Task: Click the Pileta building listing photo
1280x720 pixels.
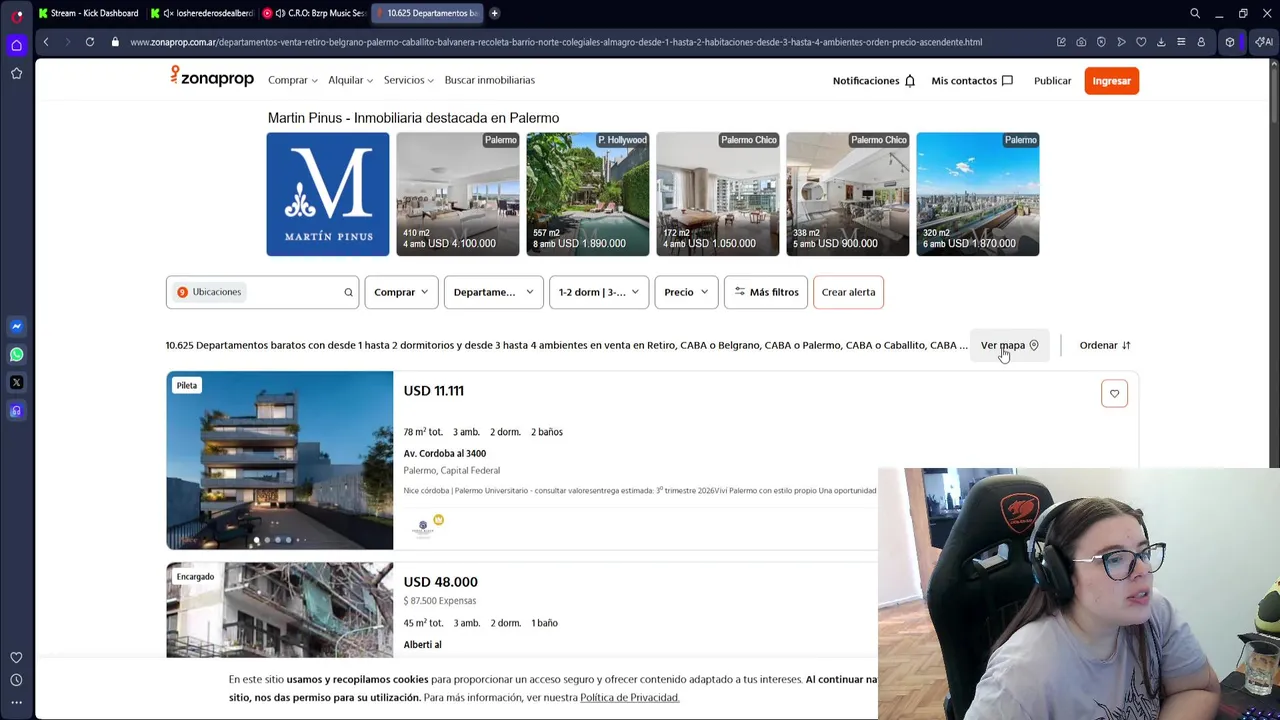Action: click(x=280, y=460)
